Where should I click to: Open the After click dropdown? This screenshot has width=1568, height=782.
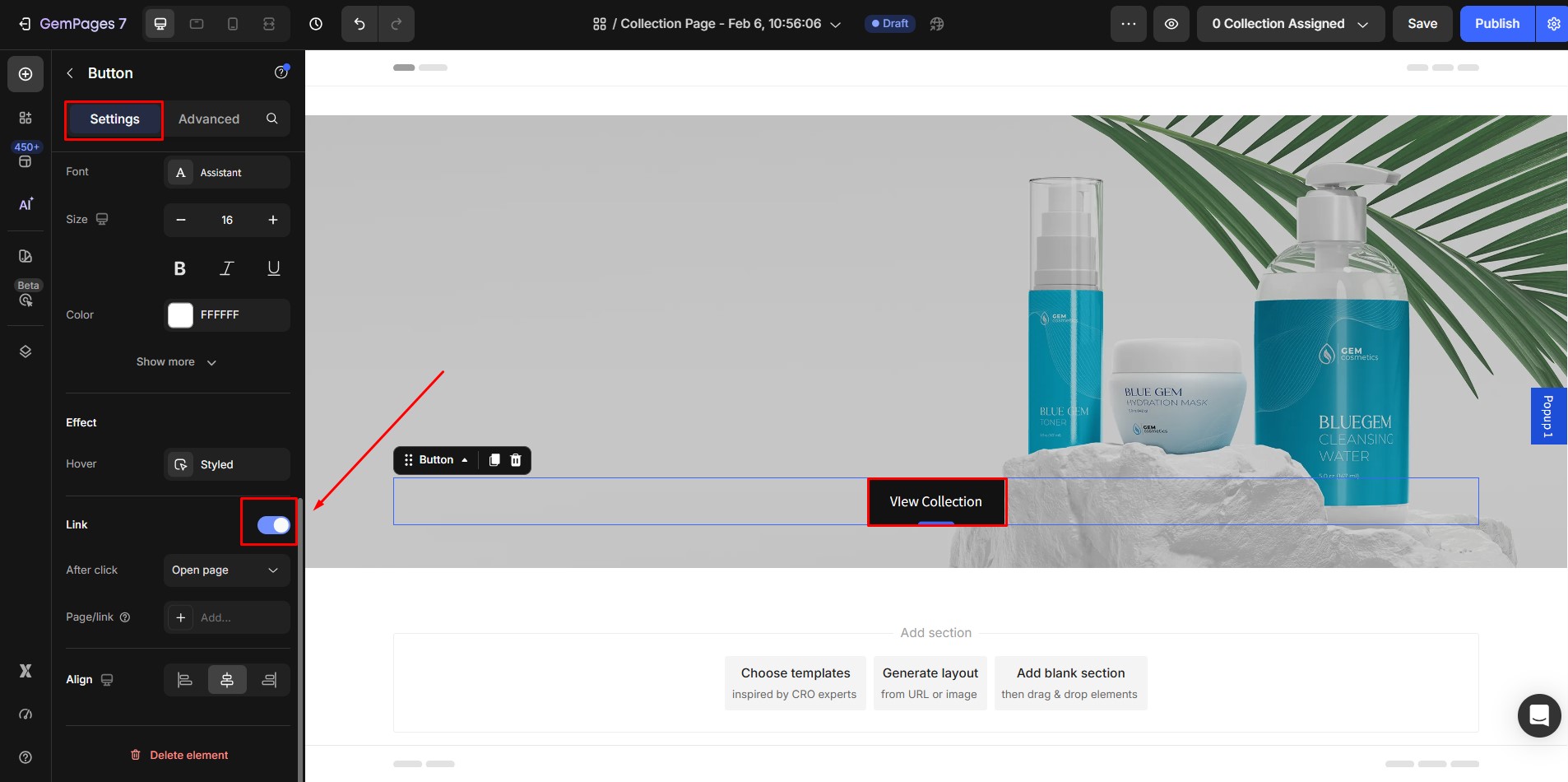(x=226, y=570)
